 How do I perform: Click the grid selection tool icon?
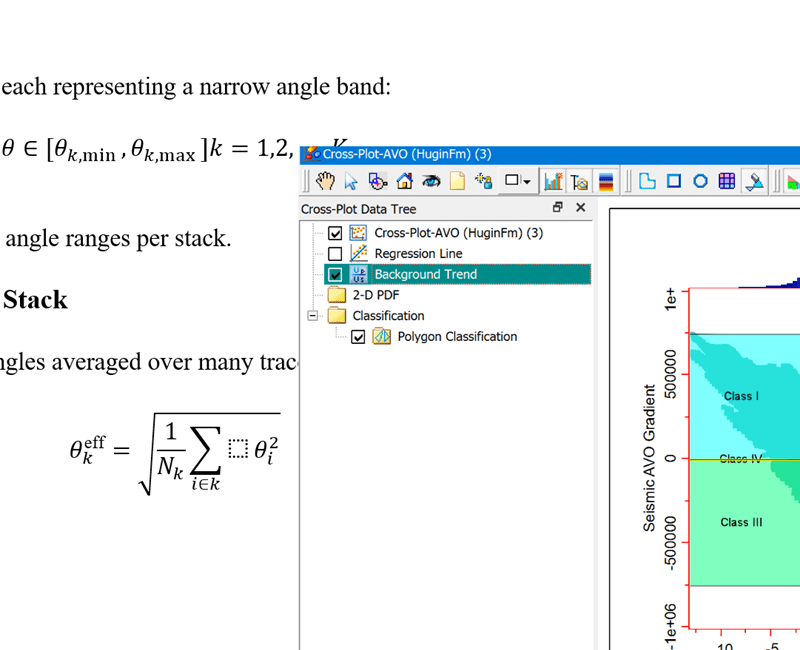pos(727,181)
